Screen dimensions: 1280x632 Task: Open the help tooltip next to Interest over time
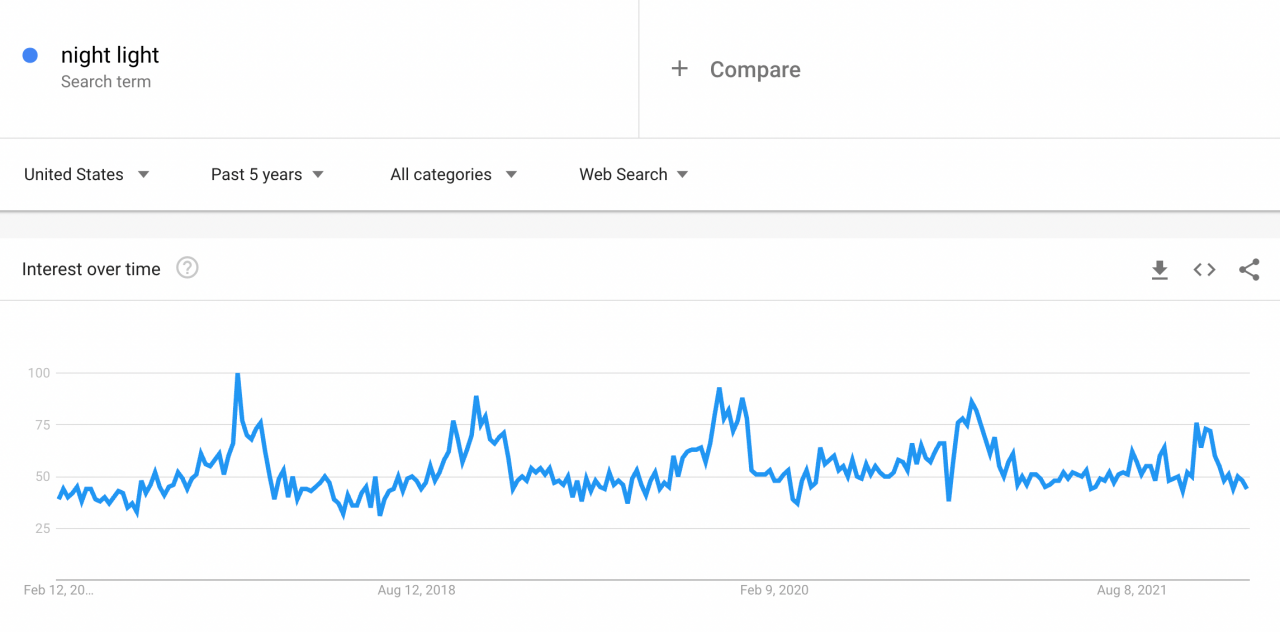186,268
